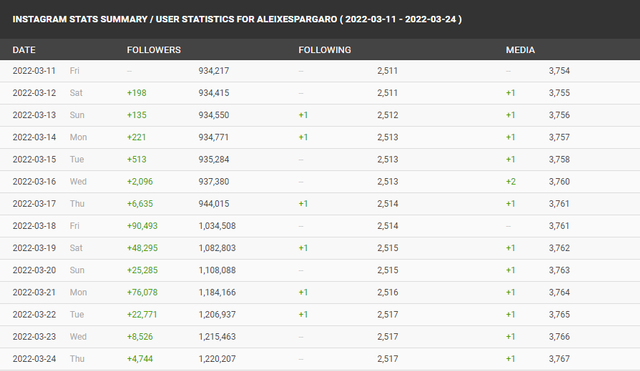Click date 2022-03-19 row cell
This screenshot has width=640, height=371.
(34, 248)
